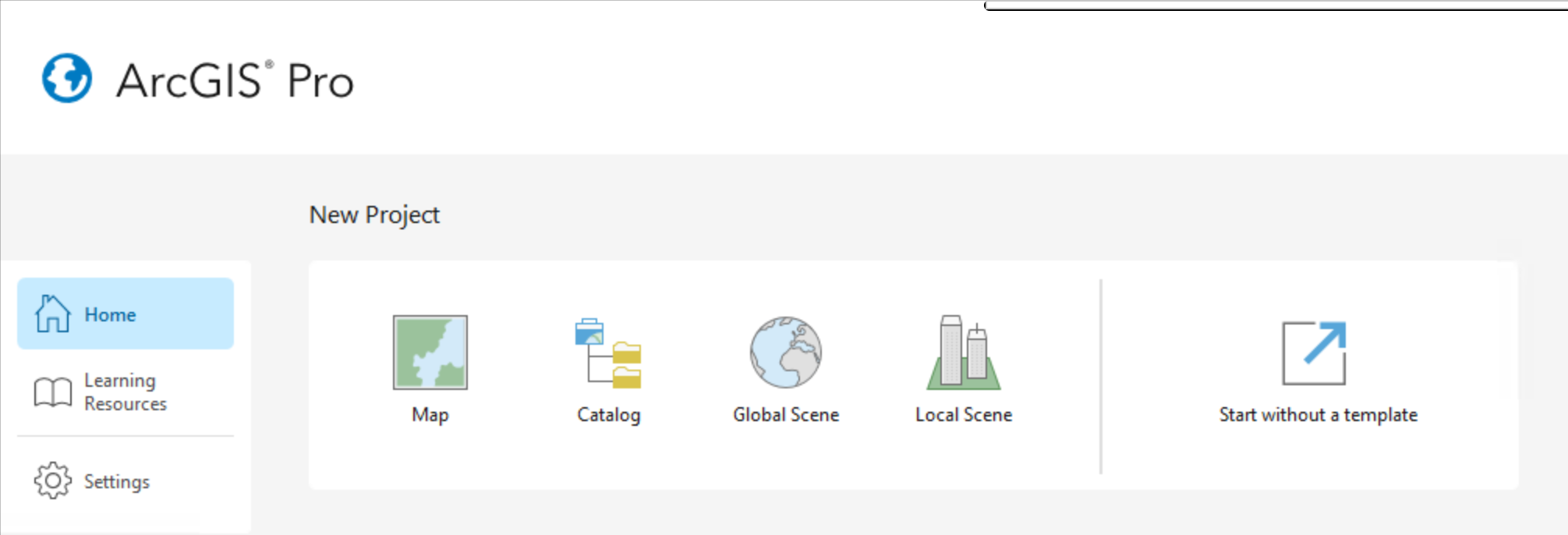Click the Home house icon
Viewport: 1568px width, 535px height.
pos(53,314)
